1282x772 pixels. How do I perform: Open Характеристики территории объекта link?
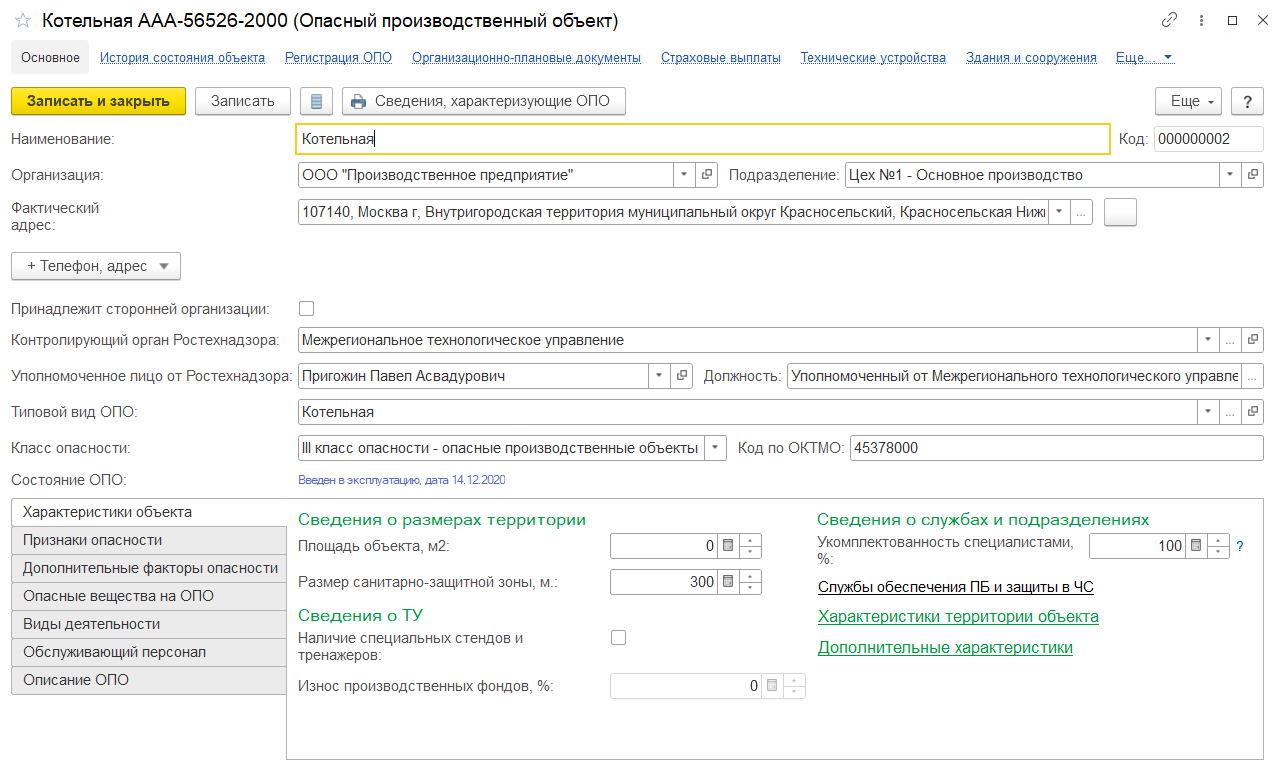[957, 617]
